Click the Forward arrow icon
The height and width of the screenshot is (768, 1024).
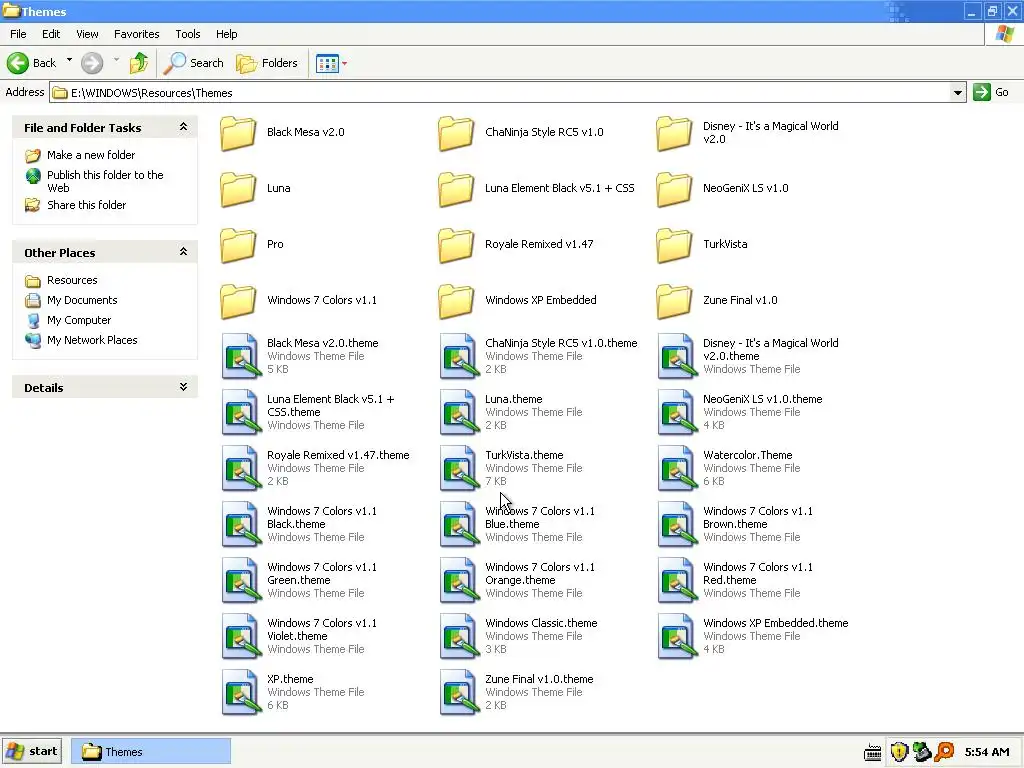coord(91,63)
